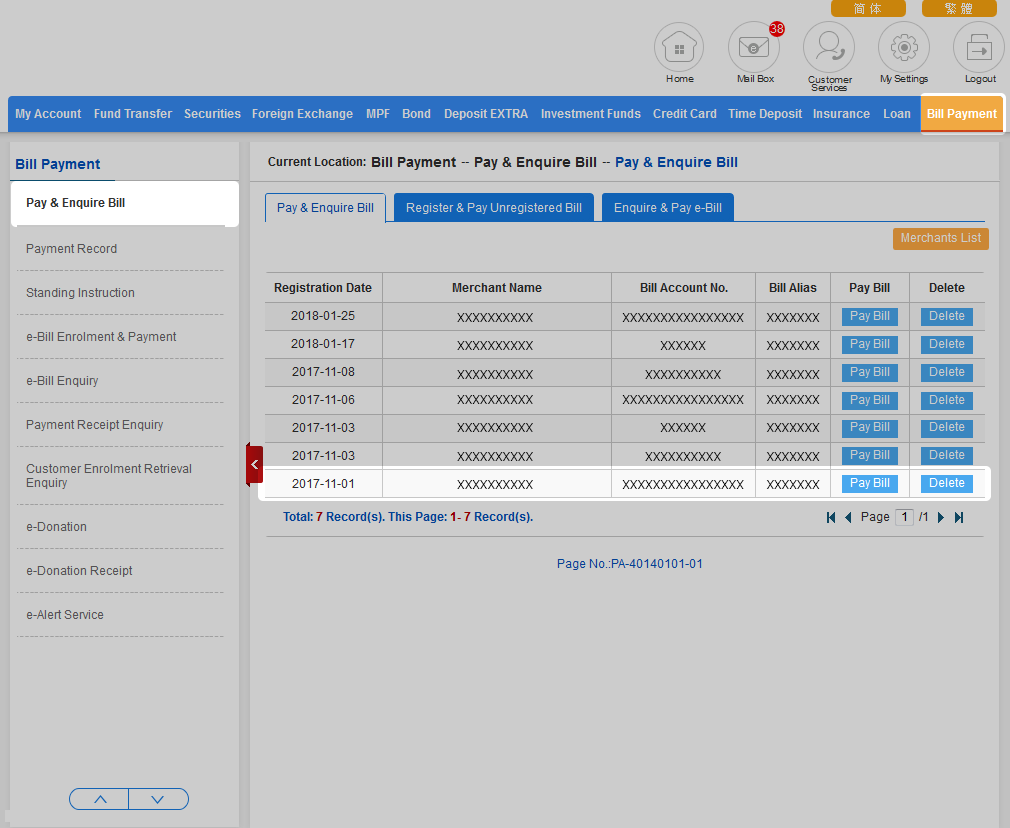
Task: Open the Fund Transfer menu
Action: [133, 114]
